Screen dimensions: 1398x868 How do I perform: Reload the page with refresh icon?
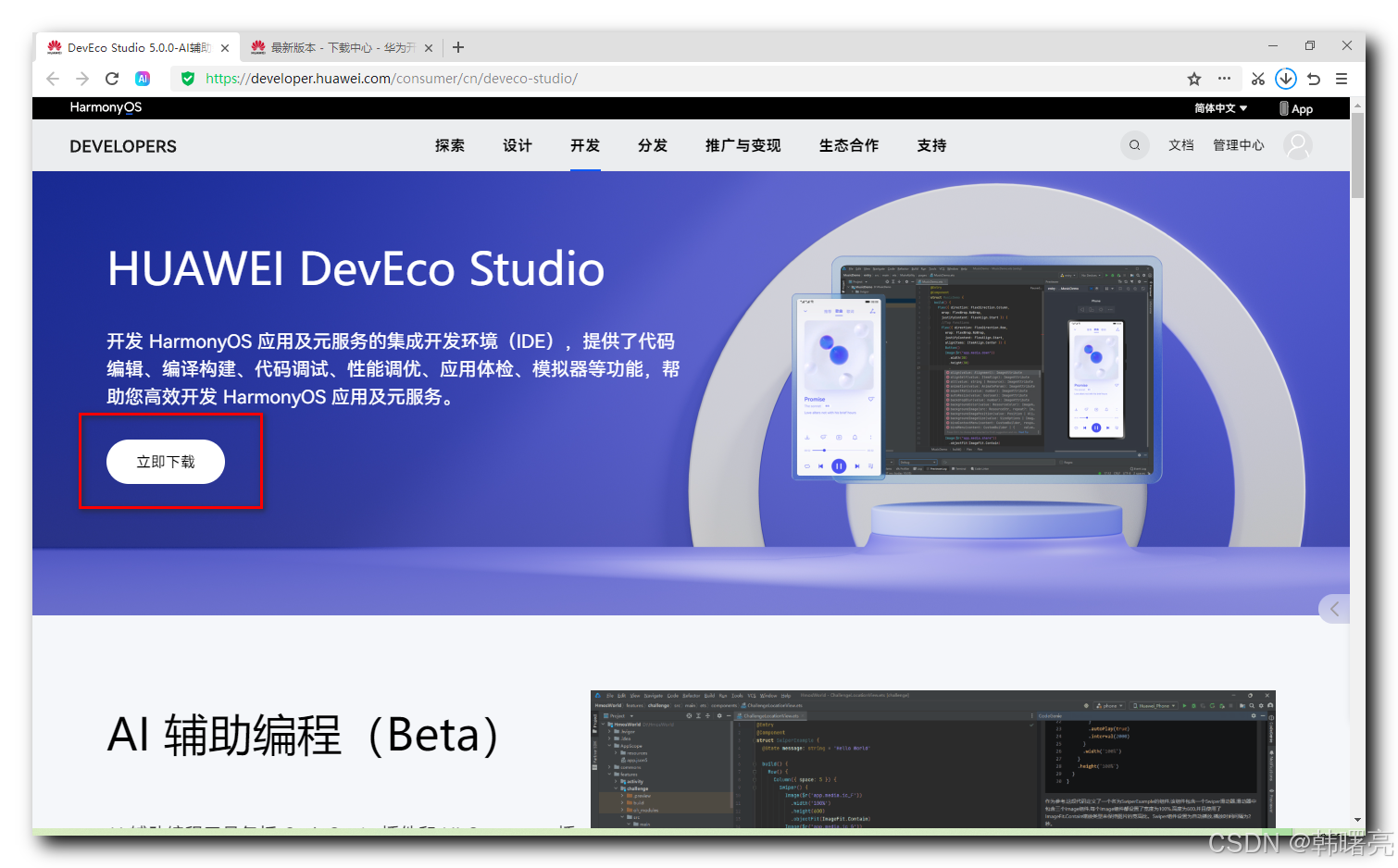tap(112, 79)
